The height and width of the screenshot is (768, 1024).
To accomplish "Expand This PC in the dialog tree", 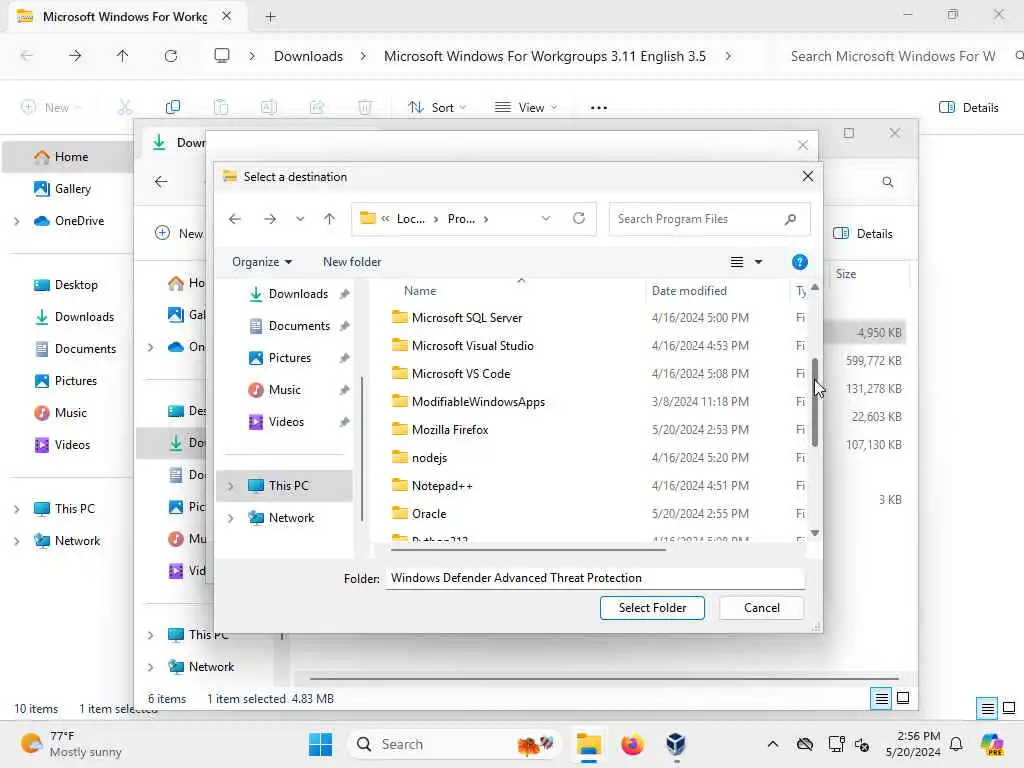I will (x=230, y=486).
